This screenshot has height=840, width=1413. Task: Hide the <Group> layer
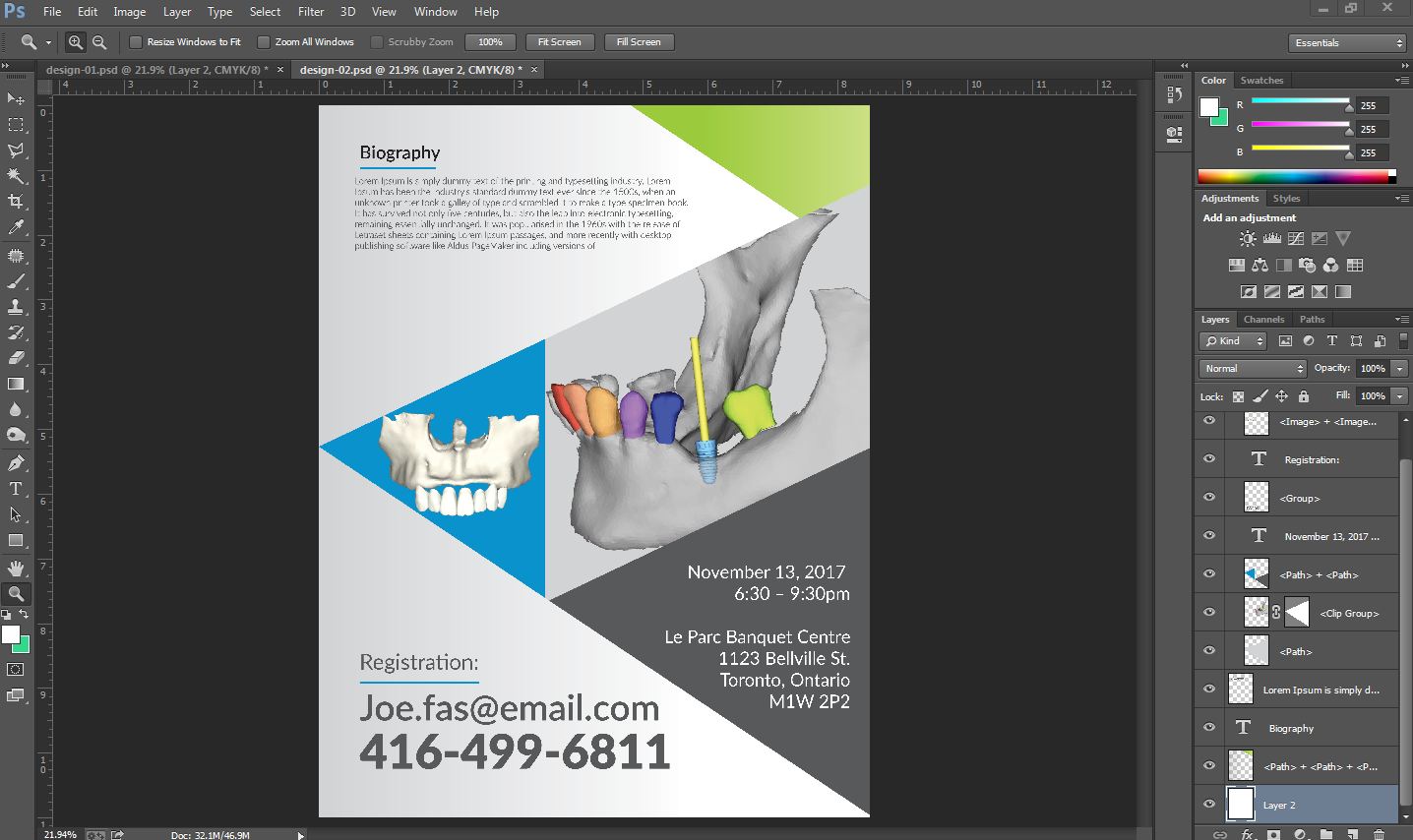tap(1209, 497)
